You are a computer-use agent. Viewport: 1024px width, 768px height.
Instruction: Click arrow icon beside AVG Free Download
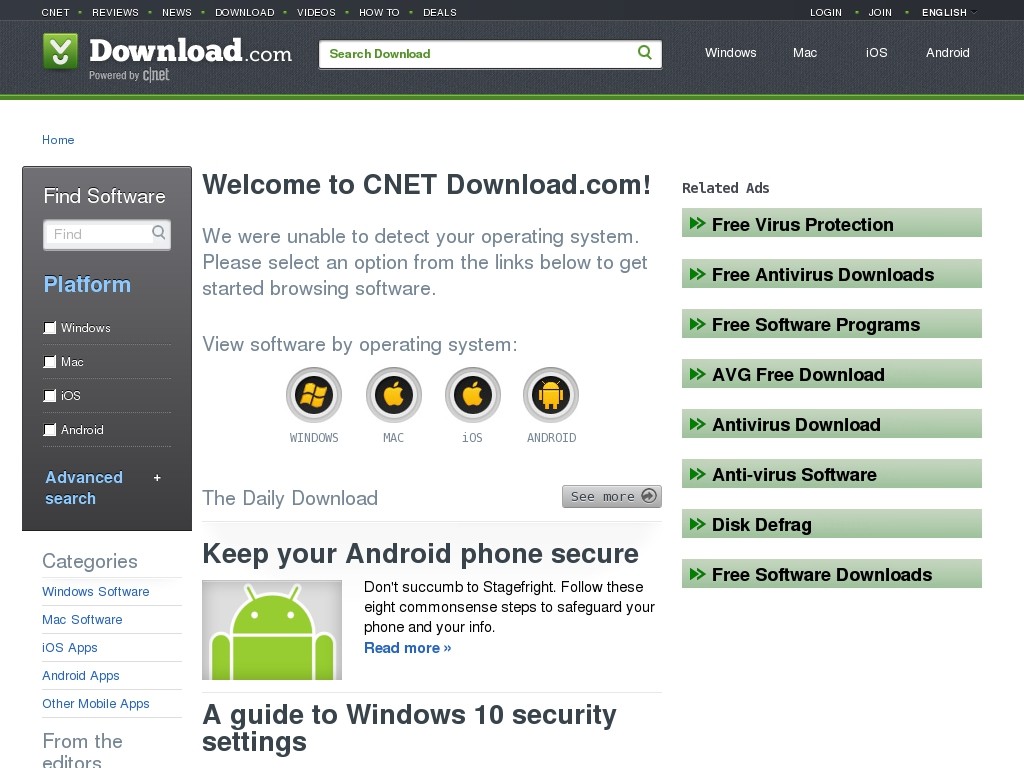pos(697,374)
